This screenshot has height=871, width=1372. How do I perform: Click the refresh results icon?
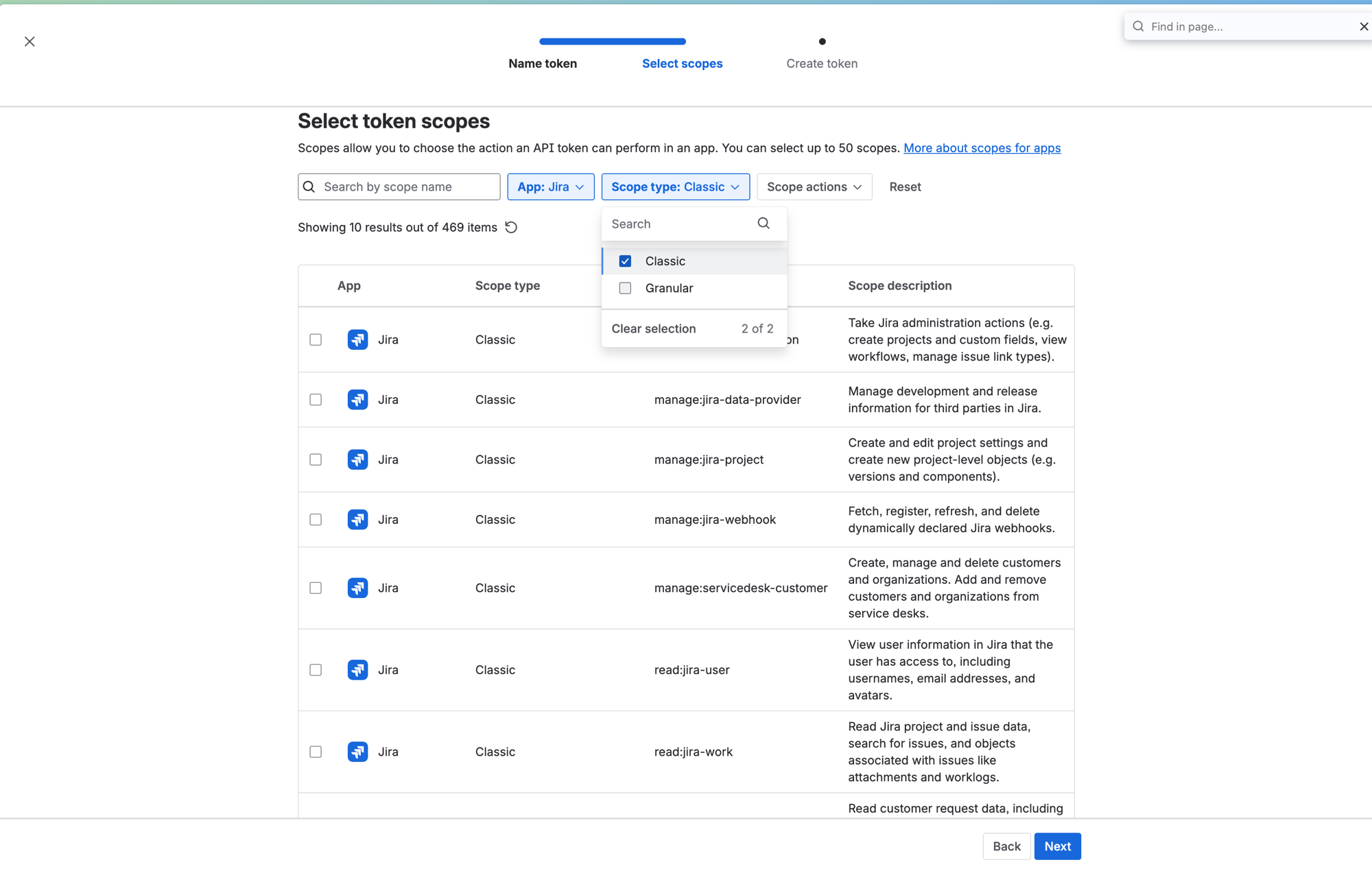[511, 227]
